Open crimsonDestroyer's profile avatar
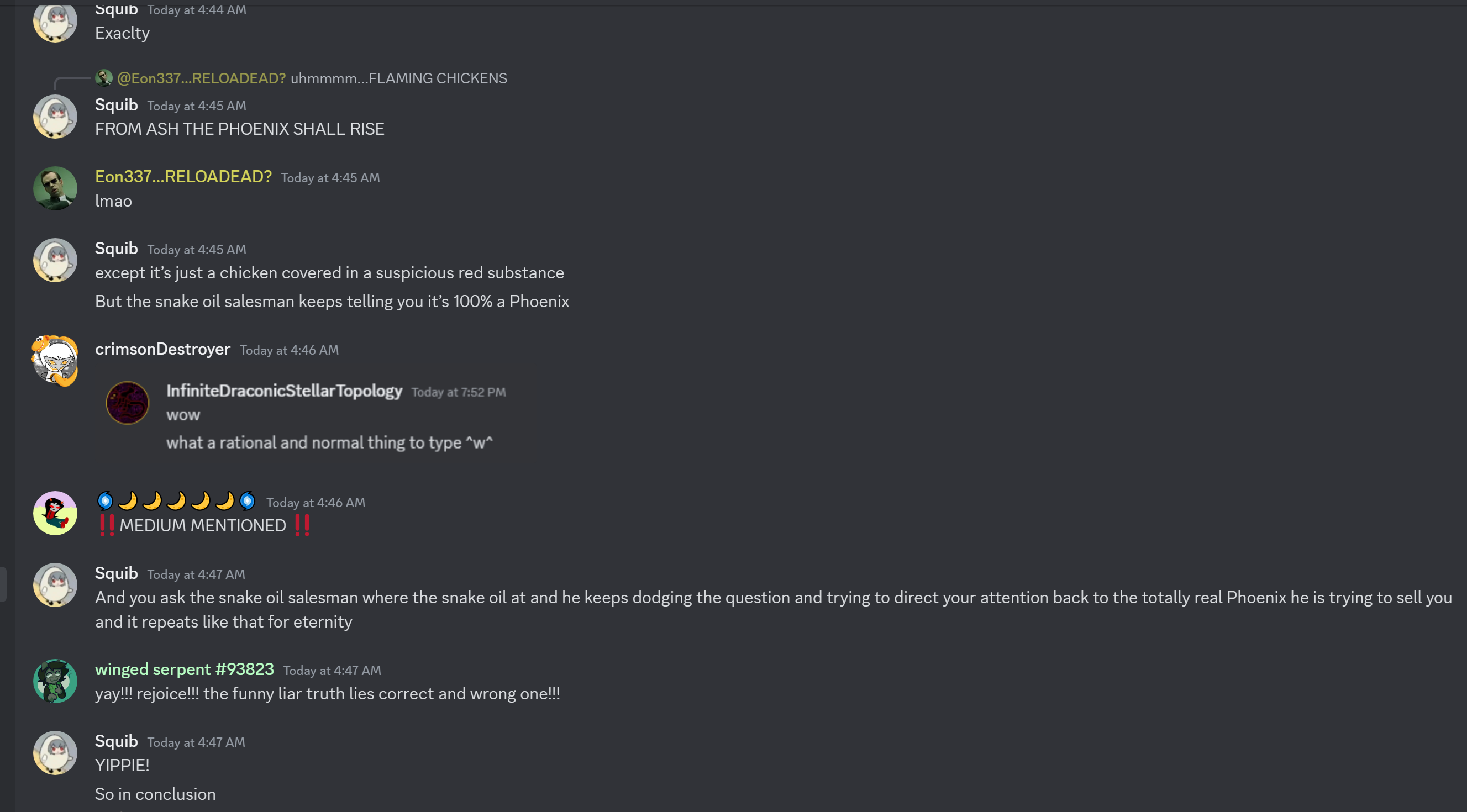 point(55,361)
